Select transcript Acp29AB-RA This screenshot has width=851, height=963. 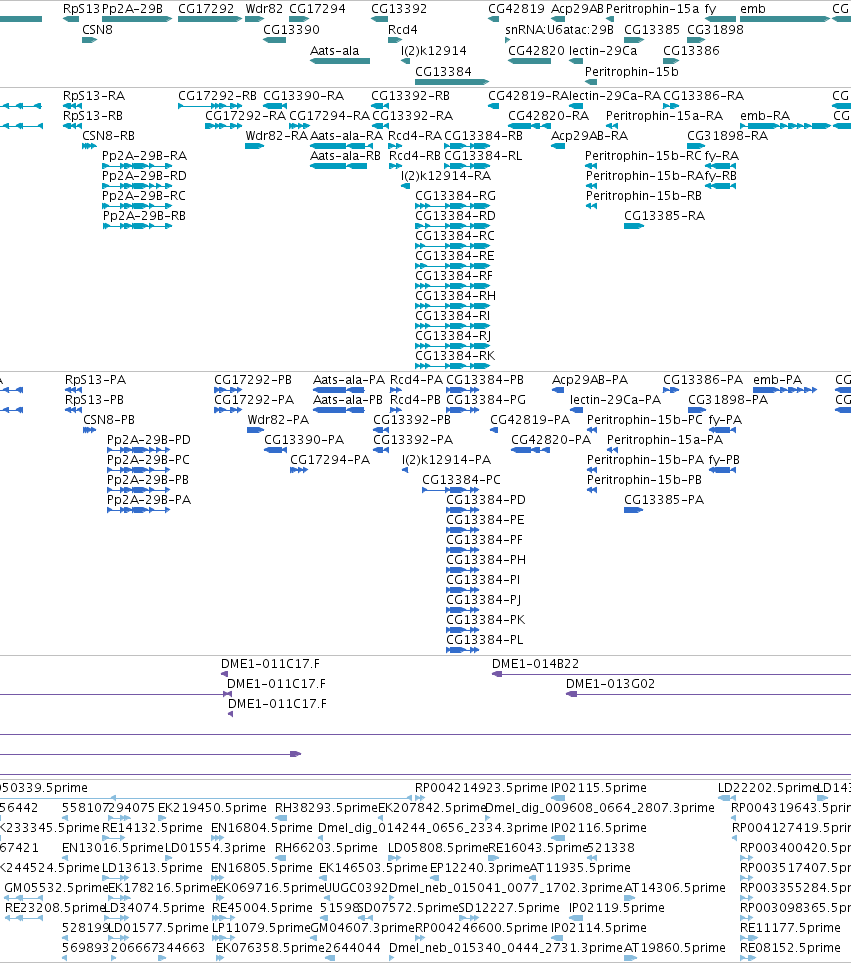[x=589, y=136]
